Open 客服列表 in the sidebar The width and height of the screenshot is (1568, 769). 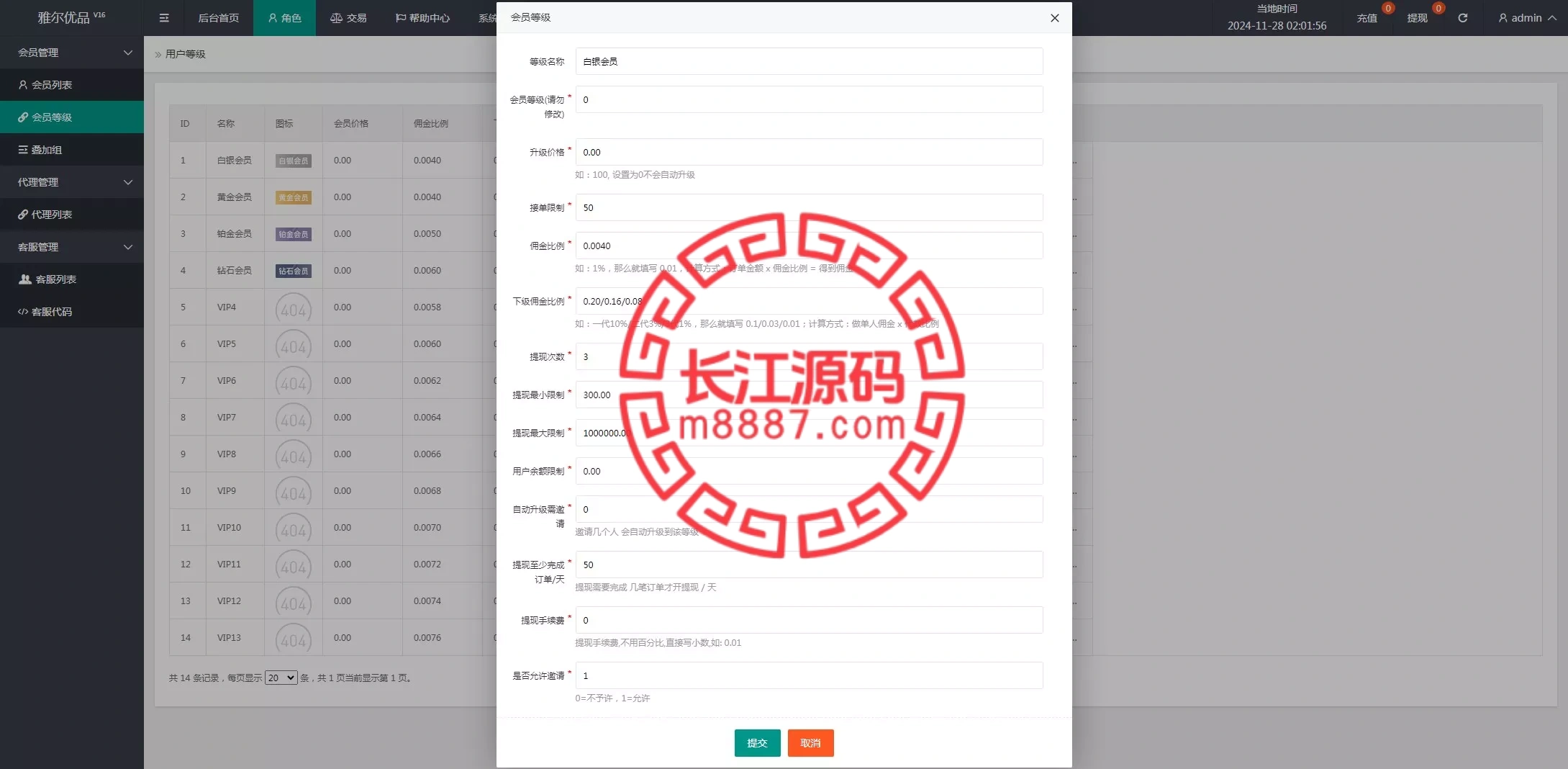click(72, 279)
